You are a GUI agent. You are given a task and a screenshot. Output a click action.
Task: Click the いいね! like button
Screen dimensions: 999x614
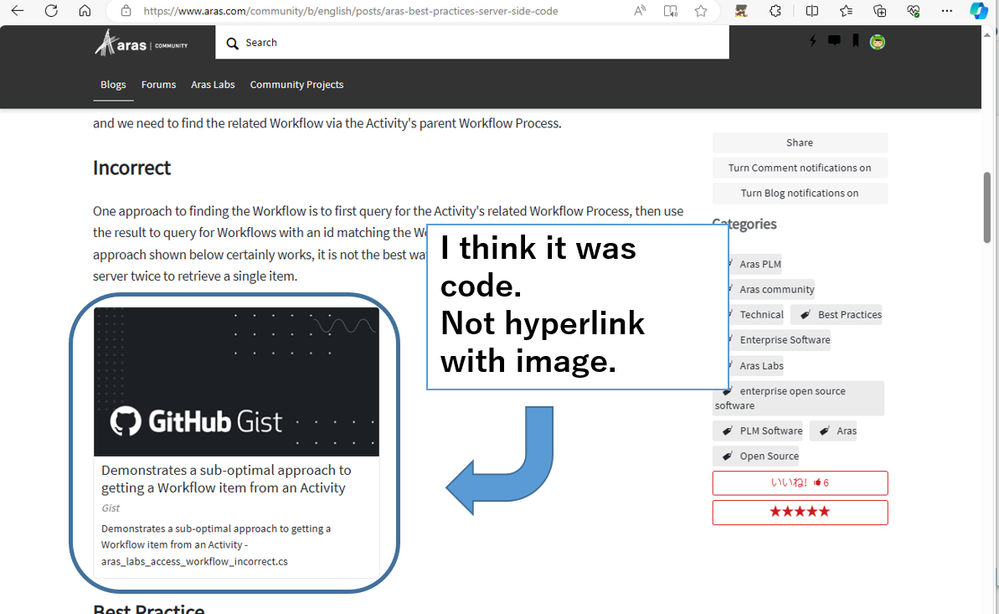(x=800, y=483)
